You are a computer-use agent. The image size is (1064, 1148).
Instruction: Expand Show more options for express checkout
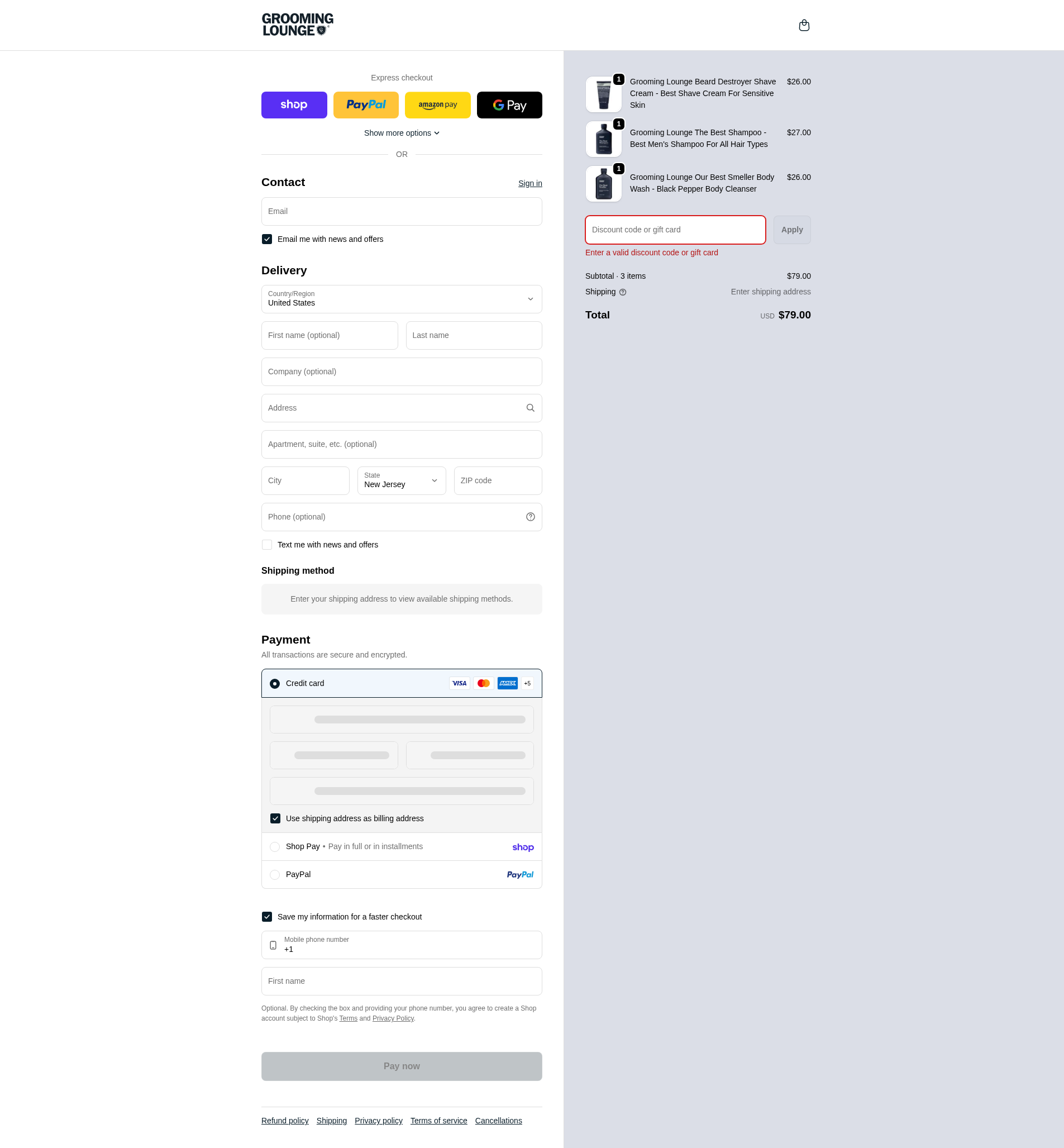401,133
